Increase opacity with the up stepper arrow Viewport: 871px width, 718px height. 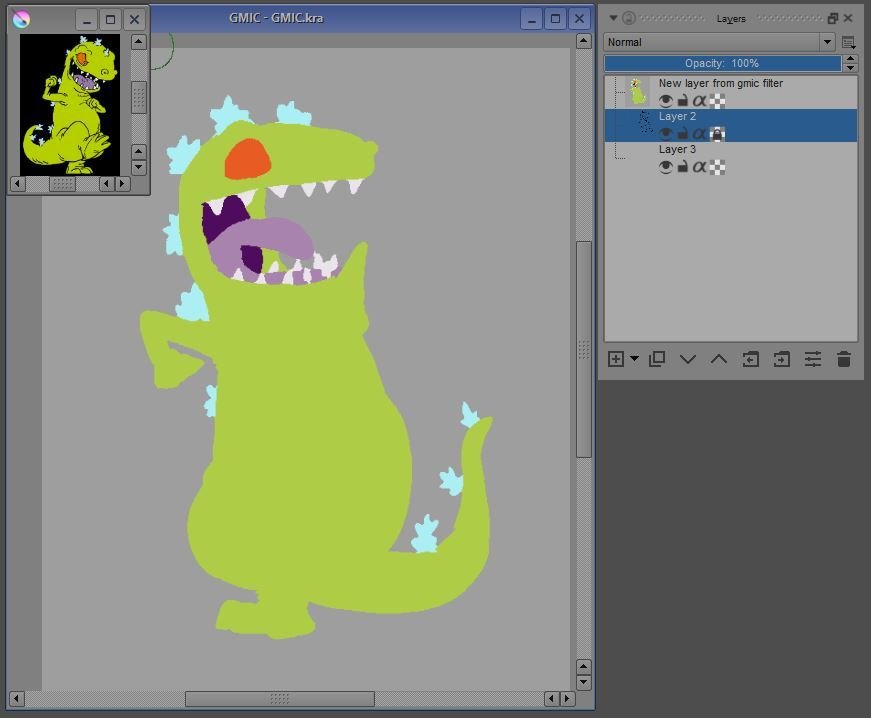coord(850,59)
